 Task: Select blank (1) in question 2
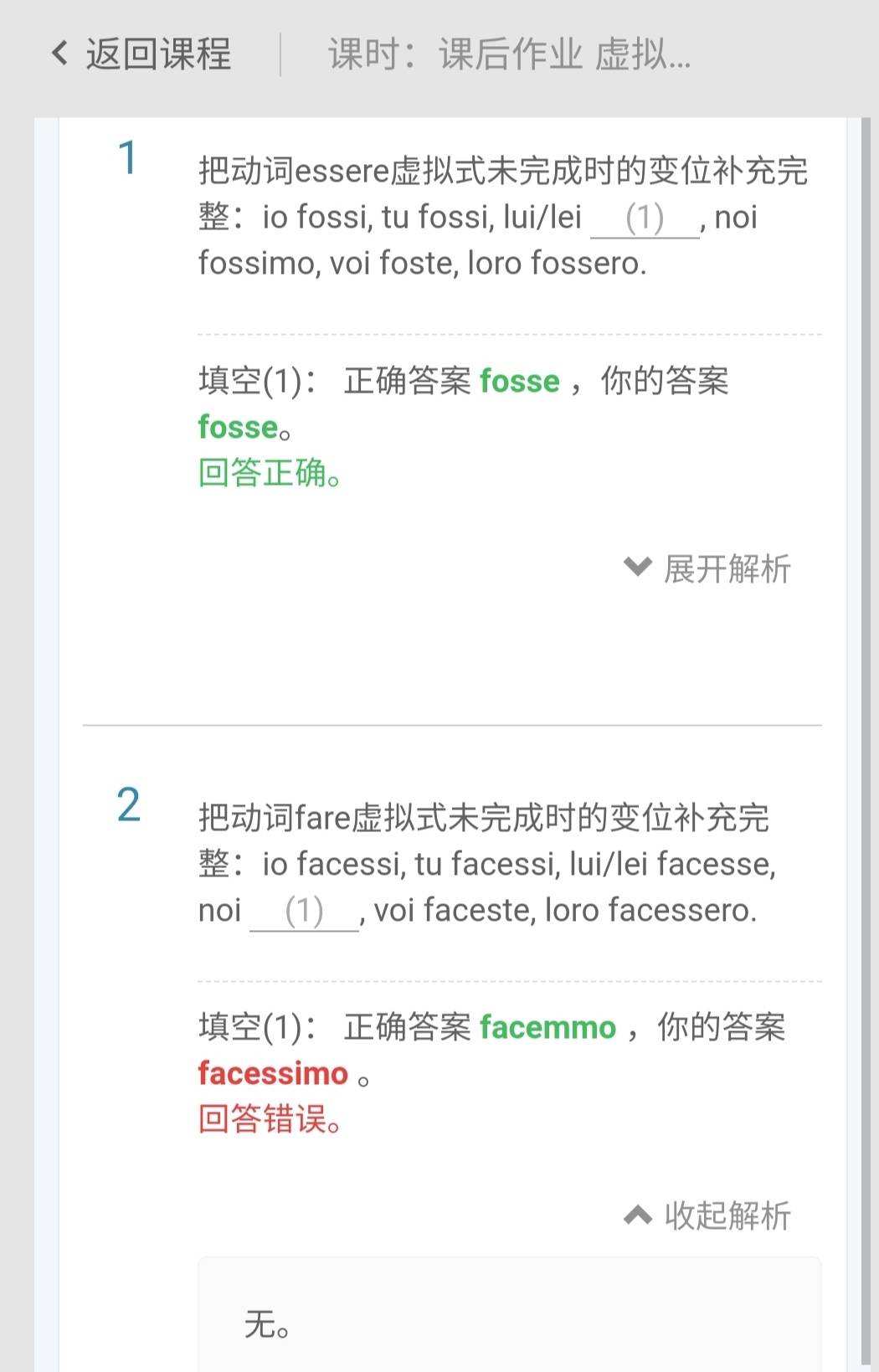(x=304, y=911)
